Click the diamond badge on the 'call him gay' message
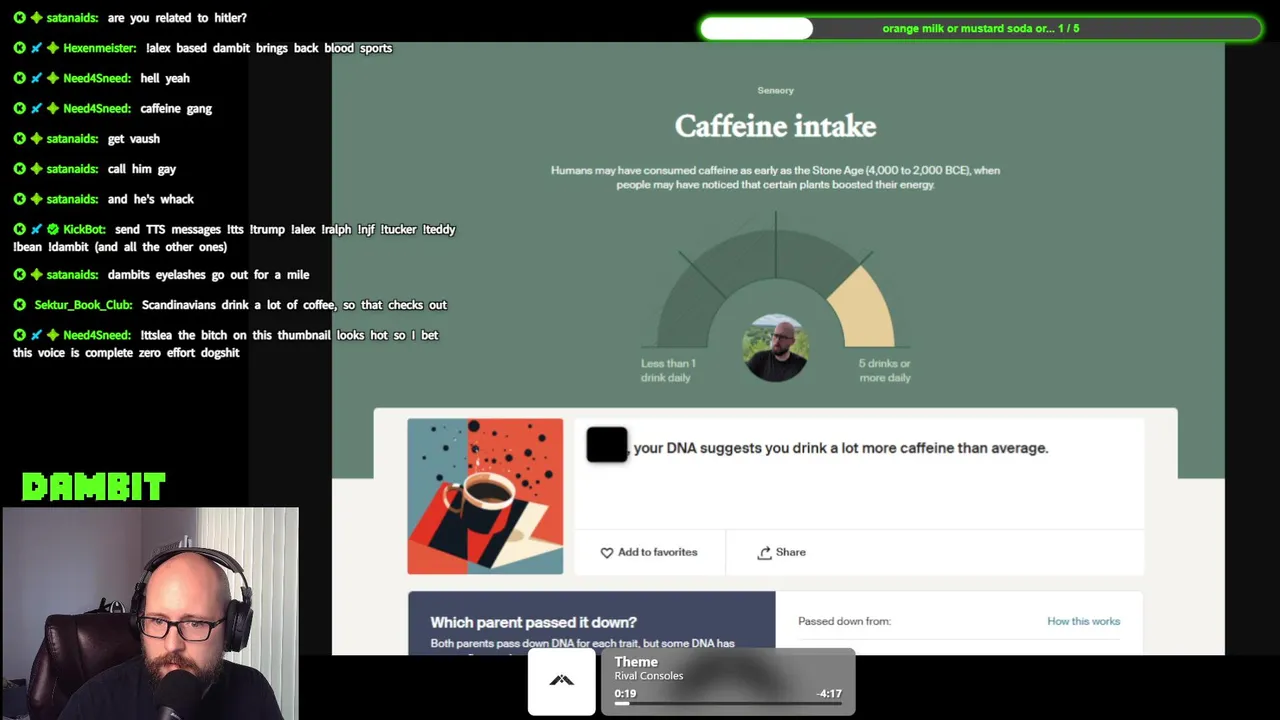 pos(36,169)
